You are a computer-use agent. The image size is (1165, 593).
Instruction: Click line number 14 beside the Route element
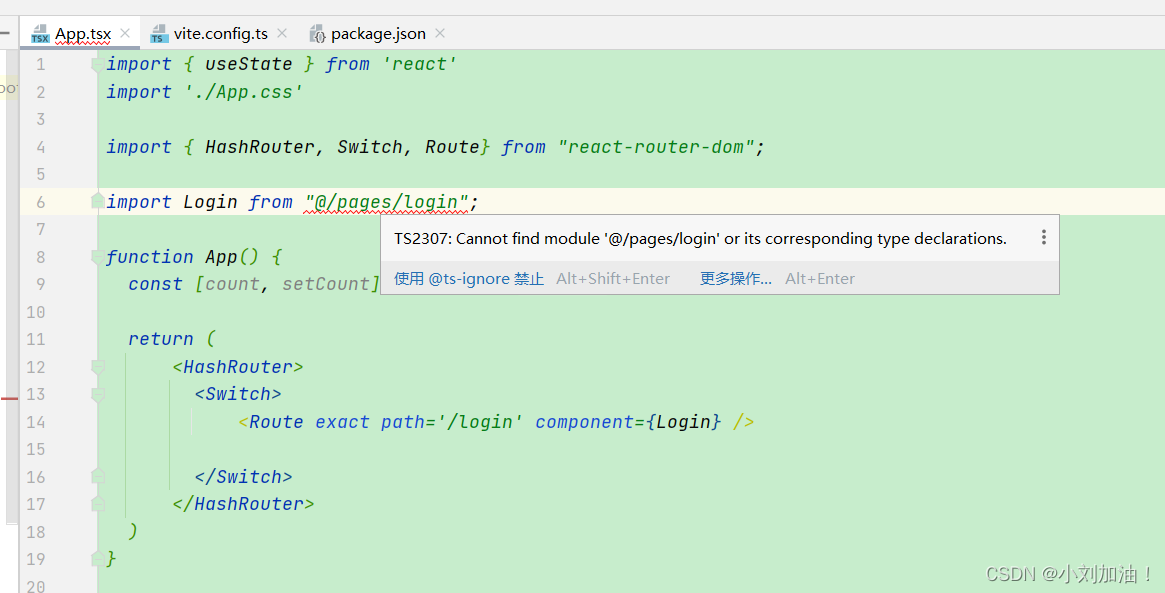pos(36,421)
